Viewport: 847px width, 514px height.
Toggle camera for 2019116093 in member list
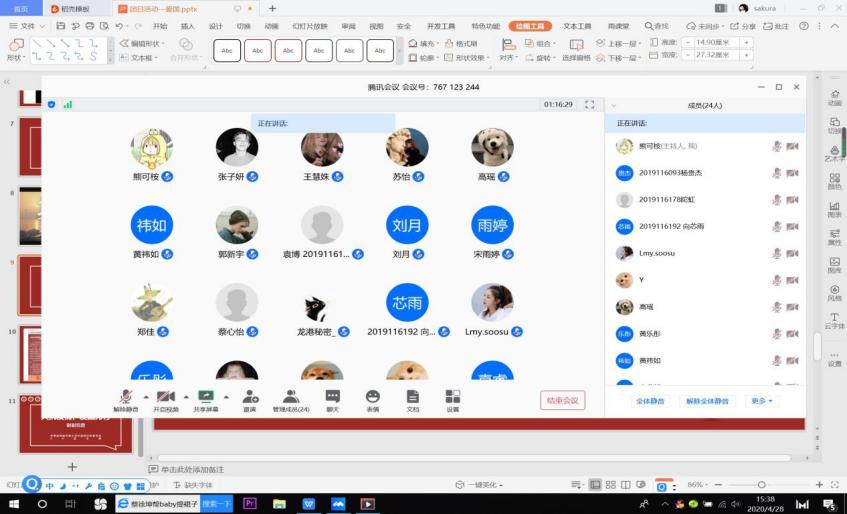tap(792, 173)
